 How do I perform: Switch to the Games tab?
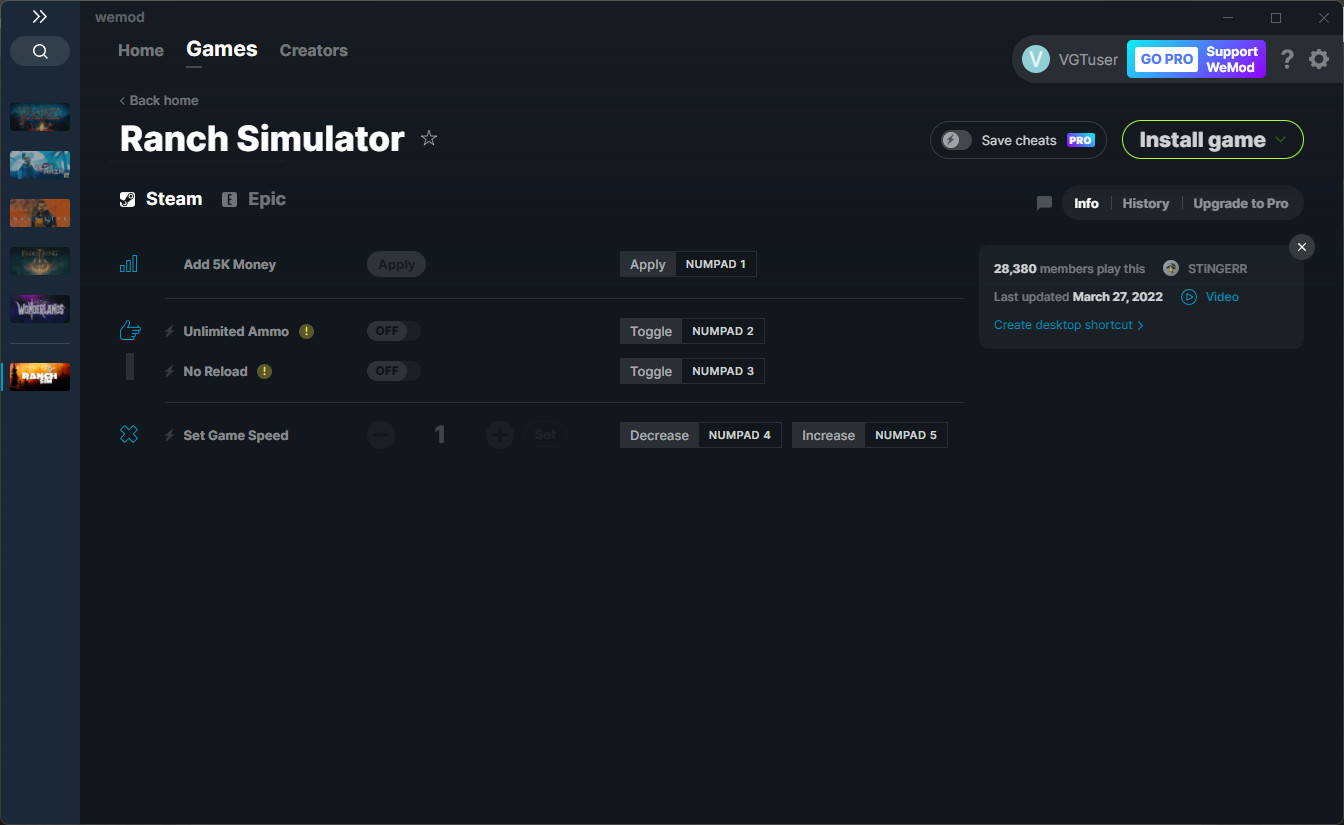222,49
